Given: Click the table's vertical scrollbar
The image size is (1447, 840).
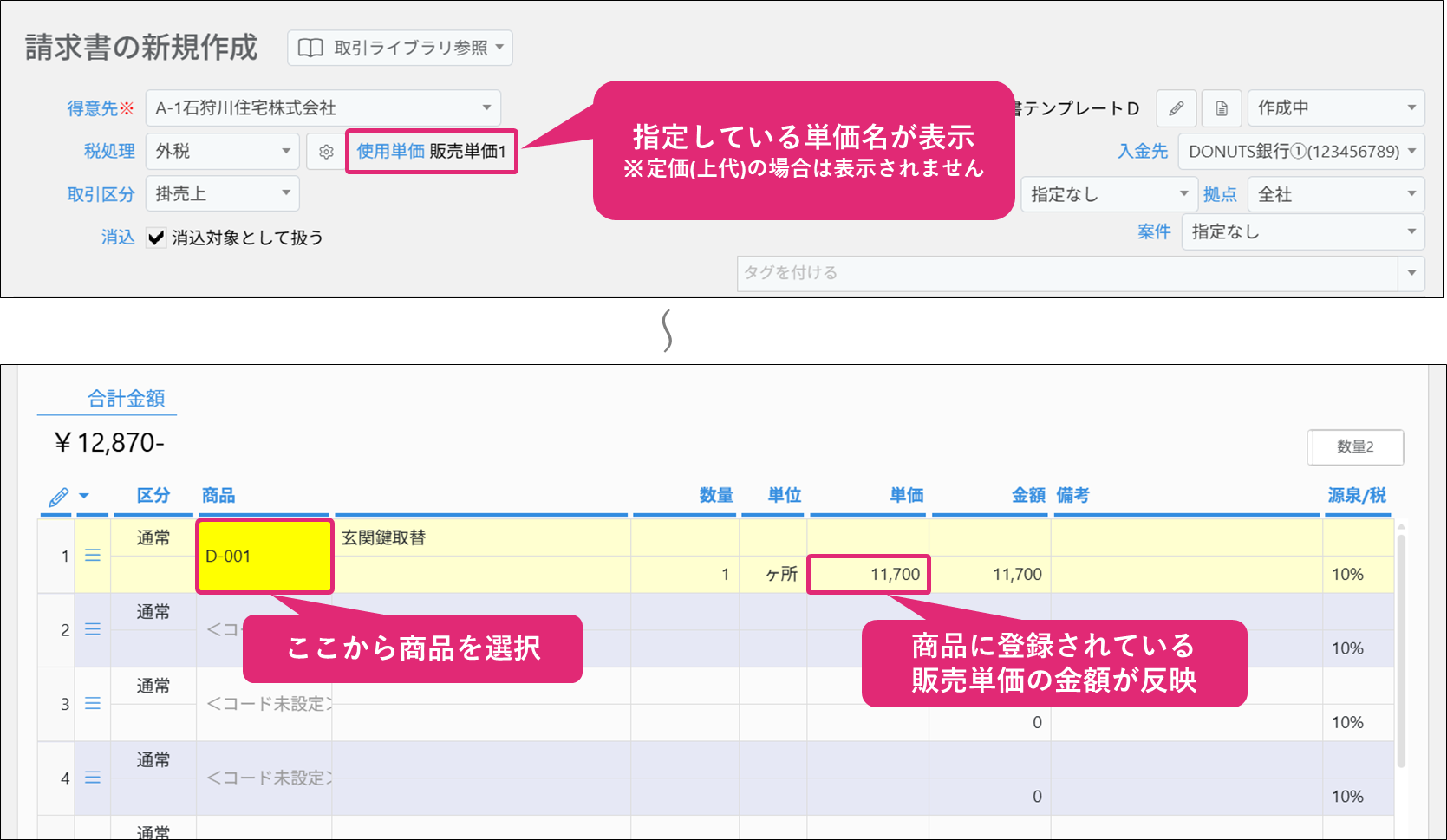Looking at the screenshot, I should coord(1401,650).
